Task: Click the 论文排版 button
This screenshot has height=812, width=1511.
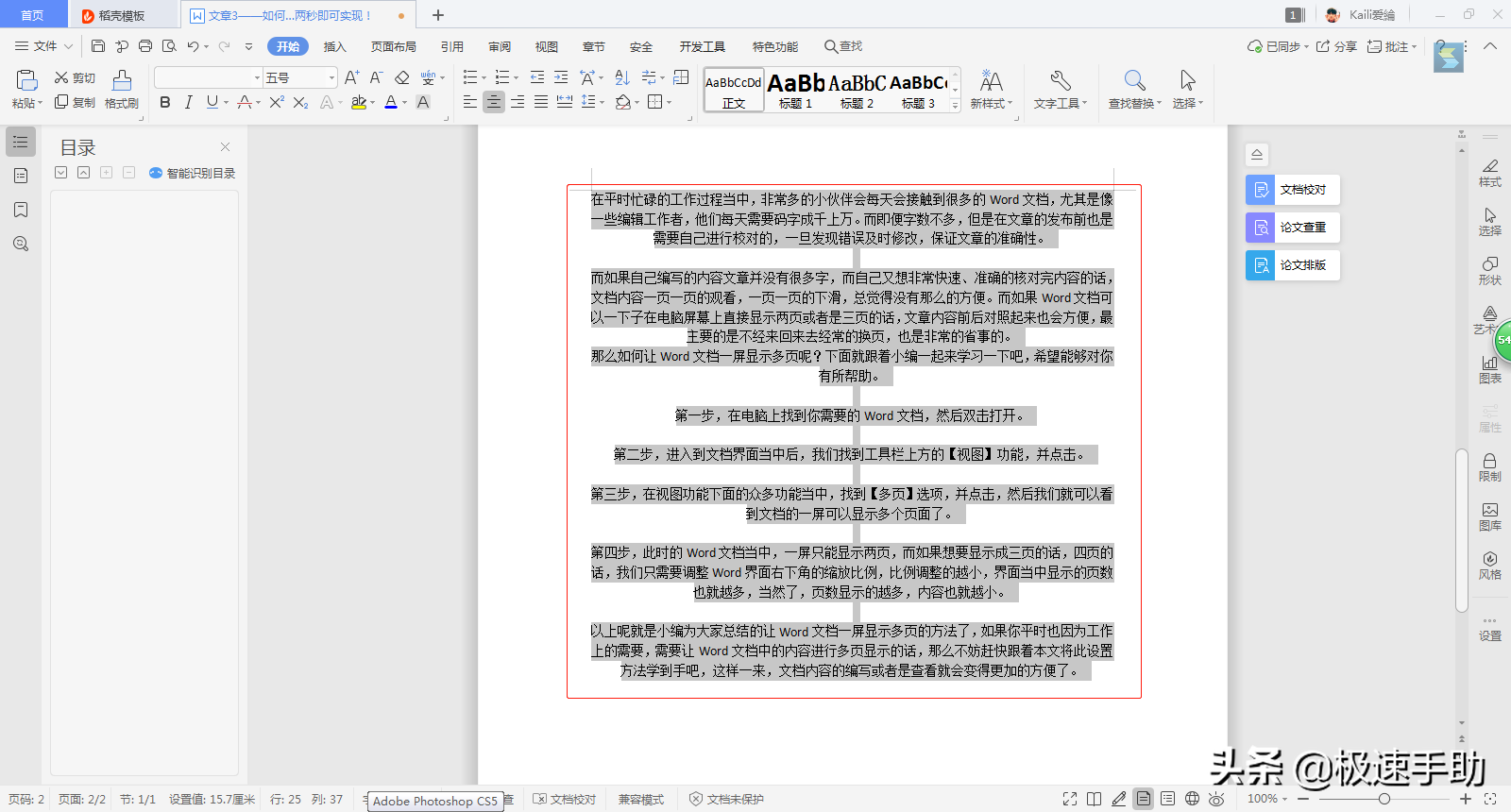Action: [1293, 265]
